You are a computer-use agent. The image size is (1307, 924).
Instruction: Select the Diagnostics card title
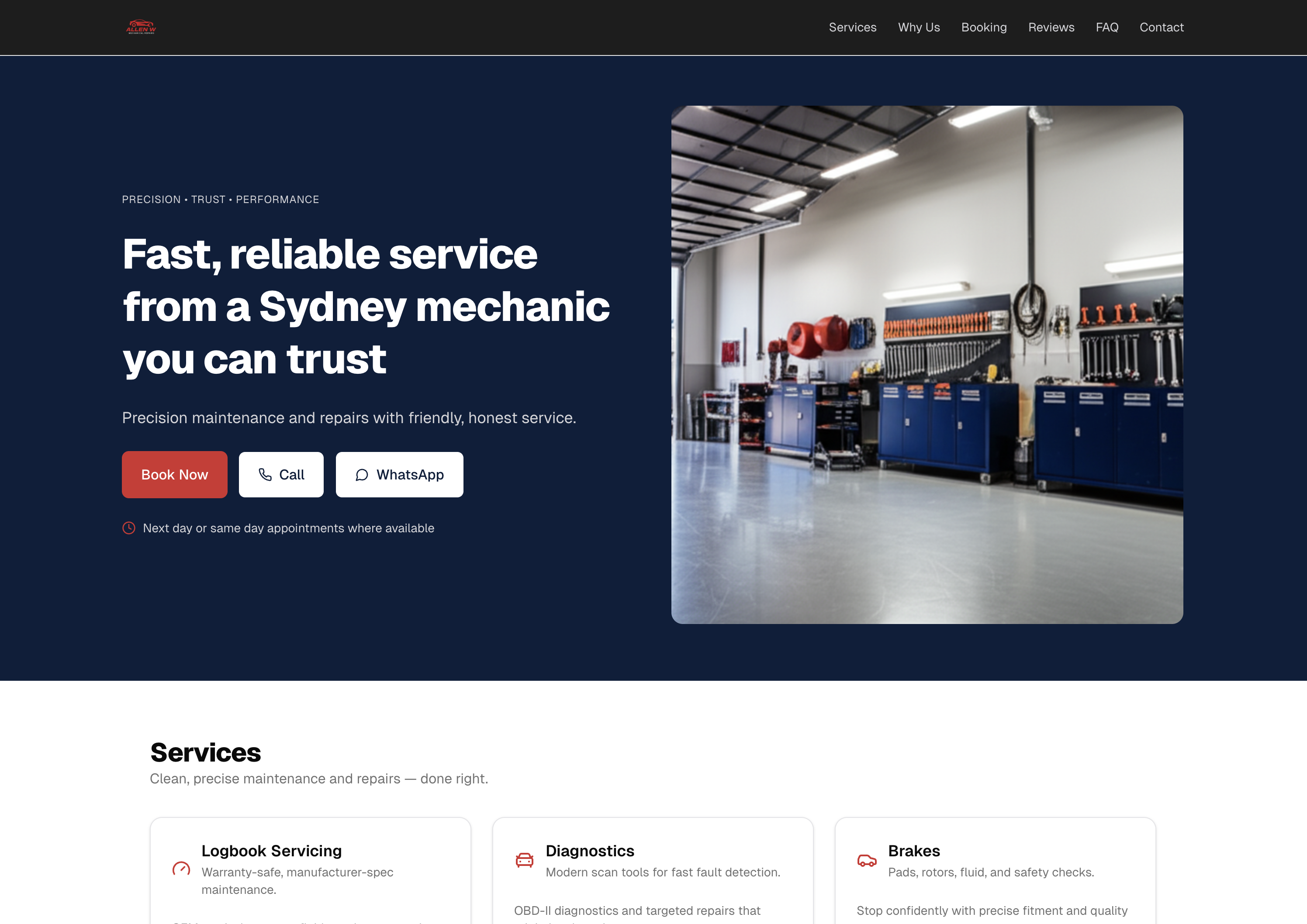[590, 851]
